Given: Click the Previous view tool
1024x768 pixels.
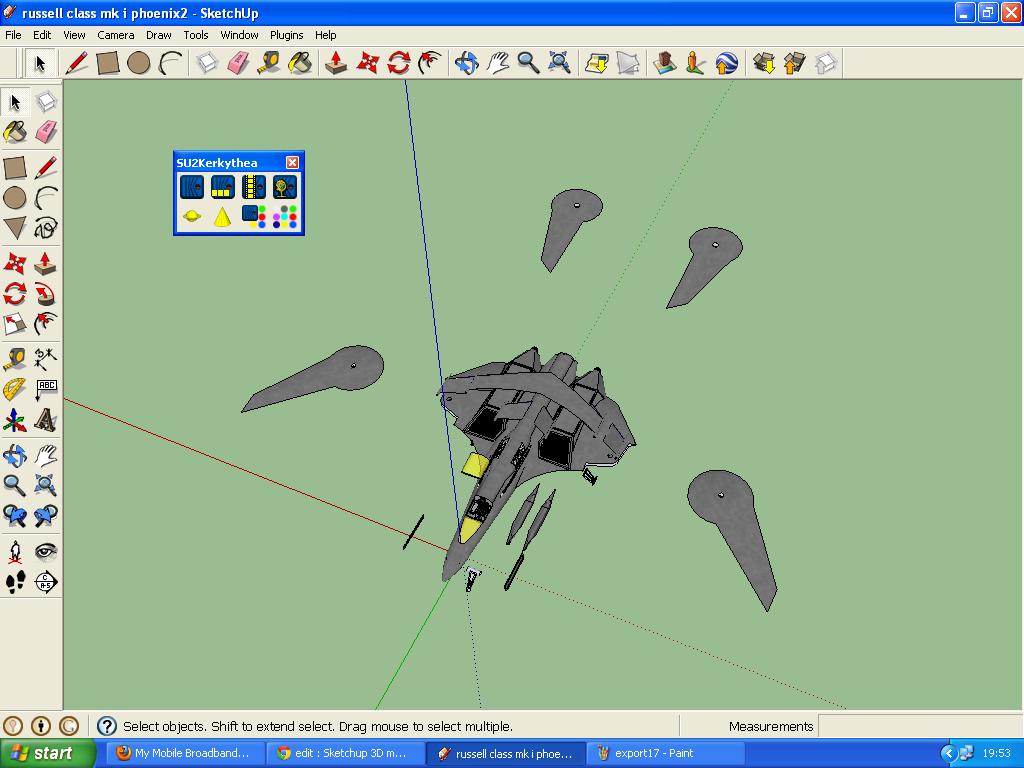Looking at the screenshot, I should [14, 516].
